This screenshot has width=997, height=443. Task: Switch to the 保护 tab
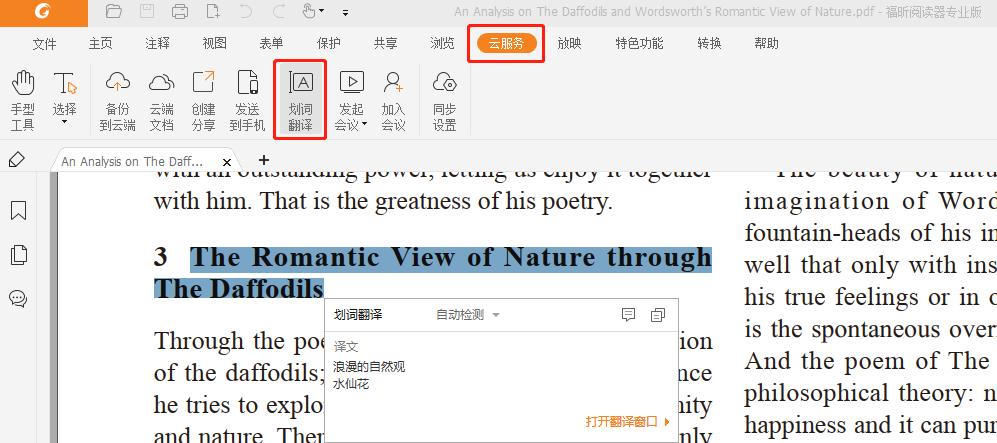(328, 43)
